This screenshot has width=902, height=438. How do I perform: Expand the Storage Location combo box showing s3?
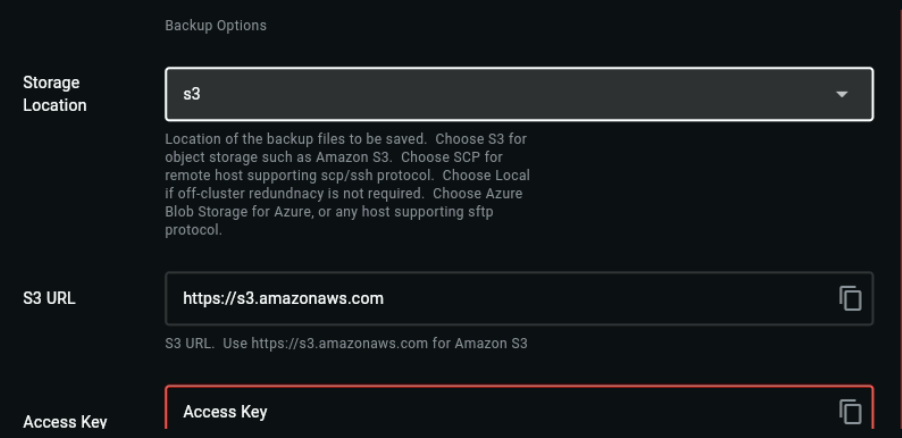click(x=519, y=94)
